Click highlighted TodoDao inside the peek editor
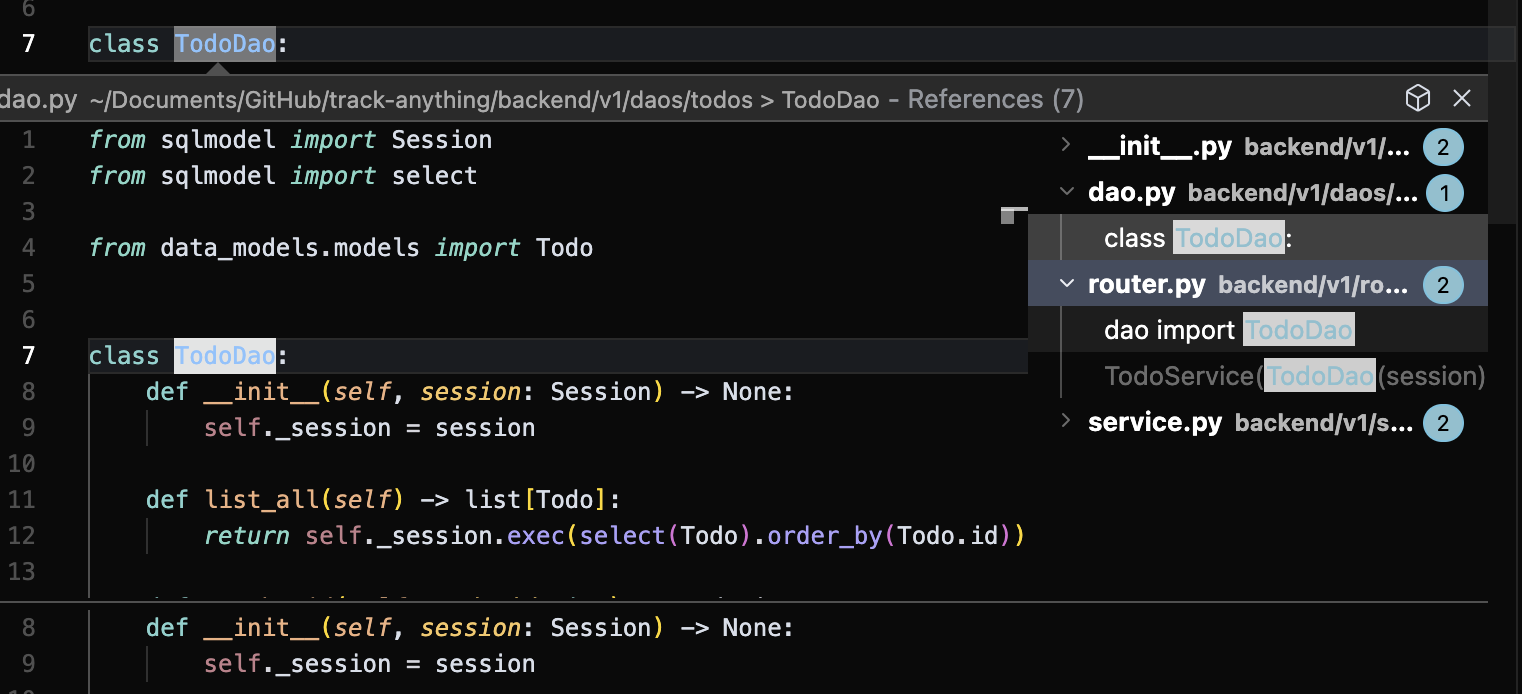 (225, 355)
